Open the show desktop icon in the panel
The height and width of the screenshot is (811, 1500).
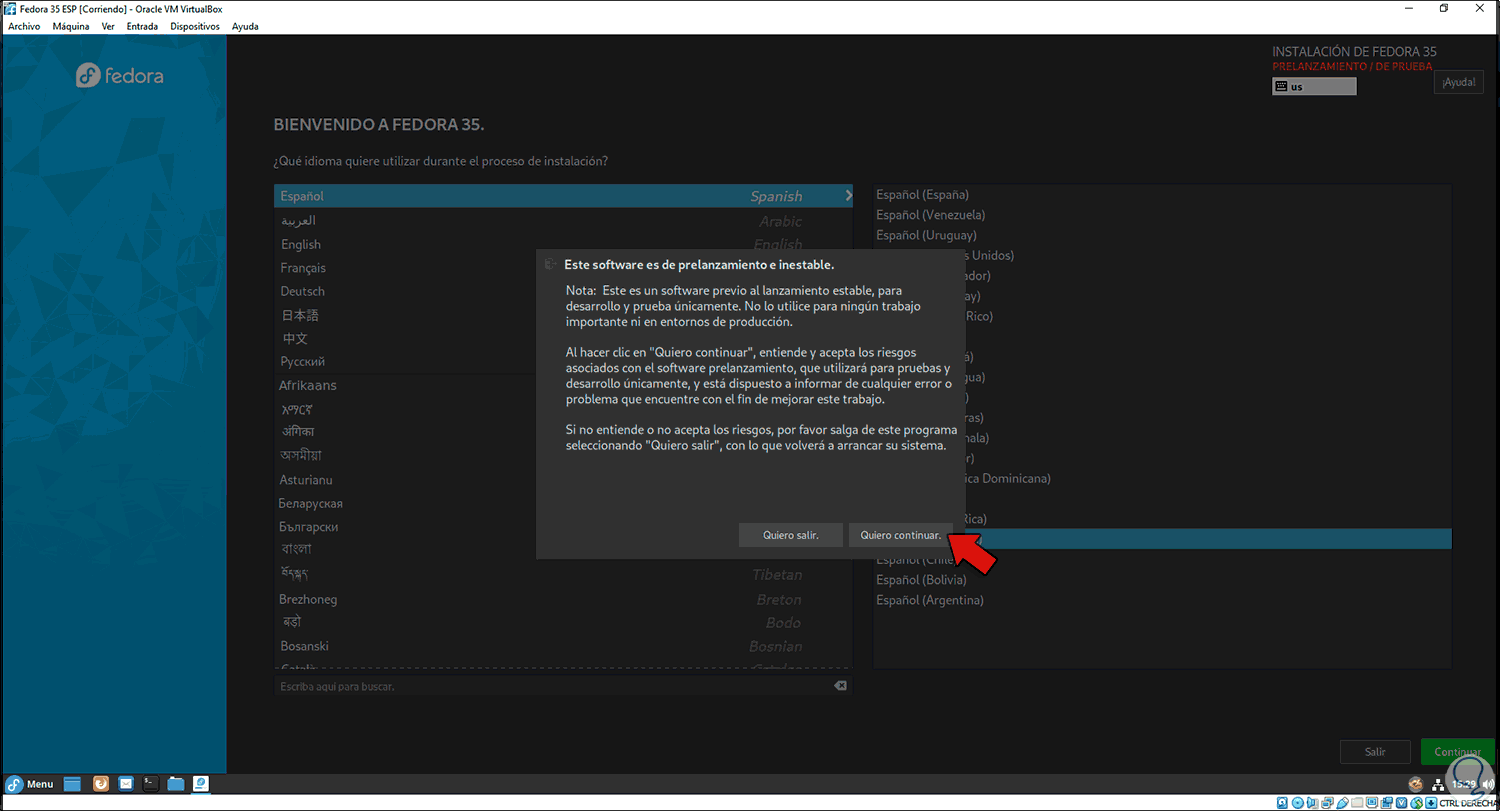click(72, 784)
